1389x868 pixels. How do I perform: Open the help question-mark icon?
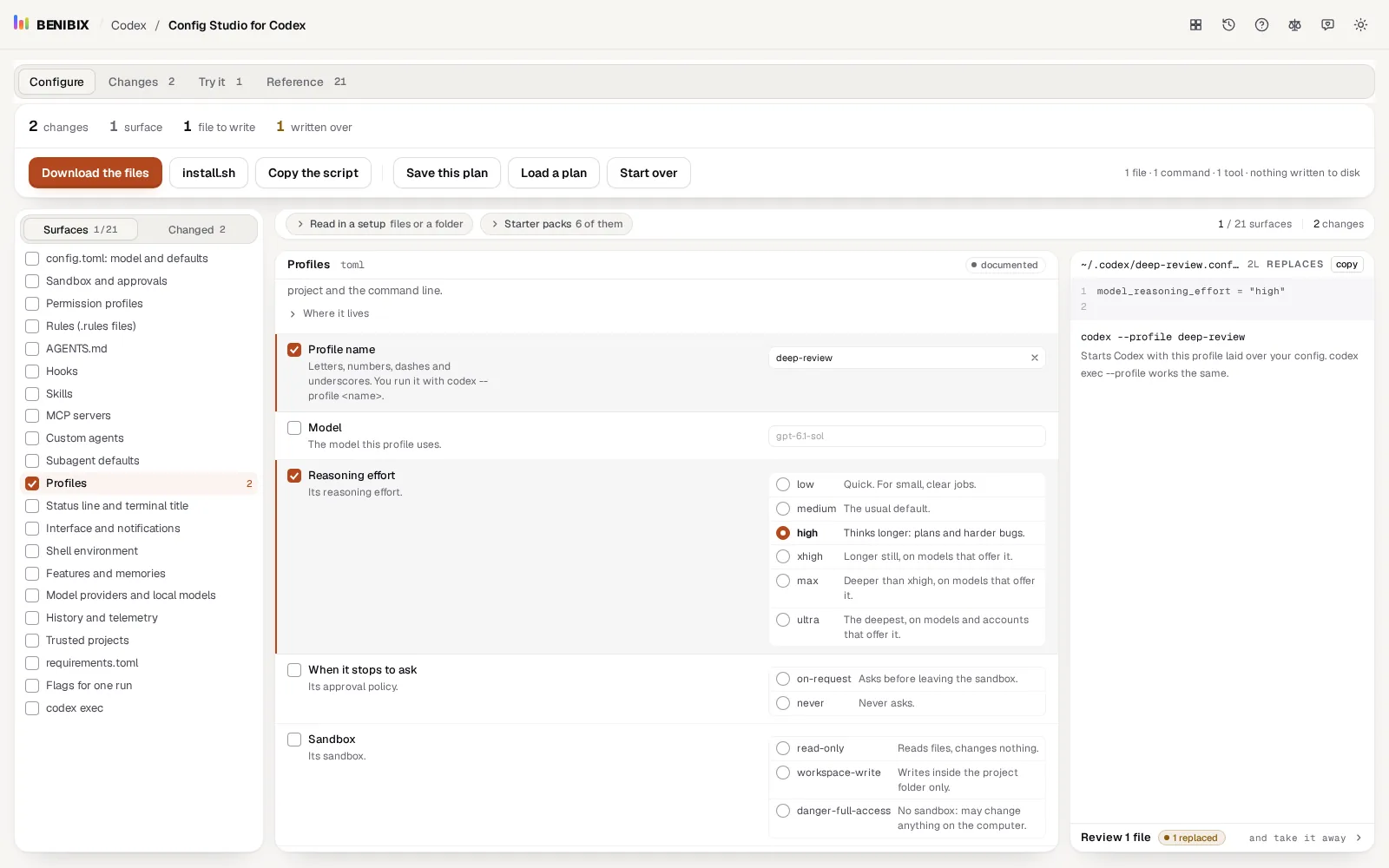click(x=1261, y=25)
